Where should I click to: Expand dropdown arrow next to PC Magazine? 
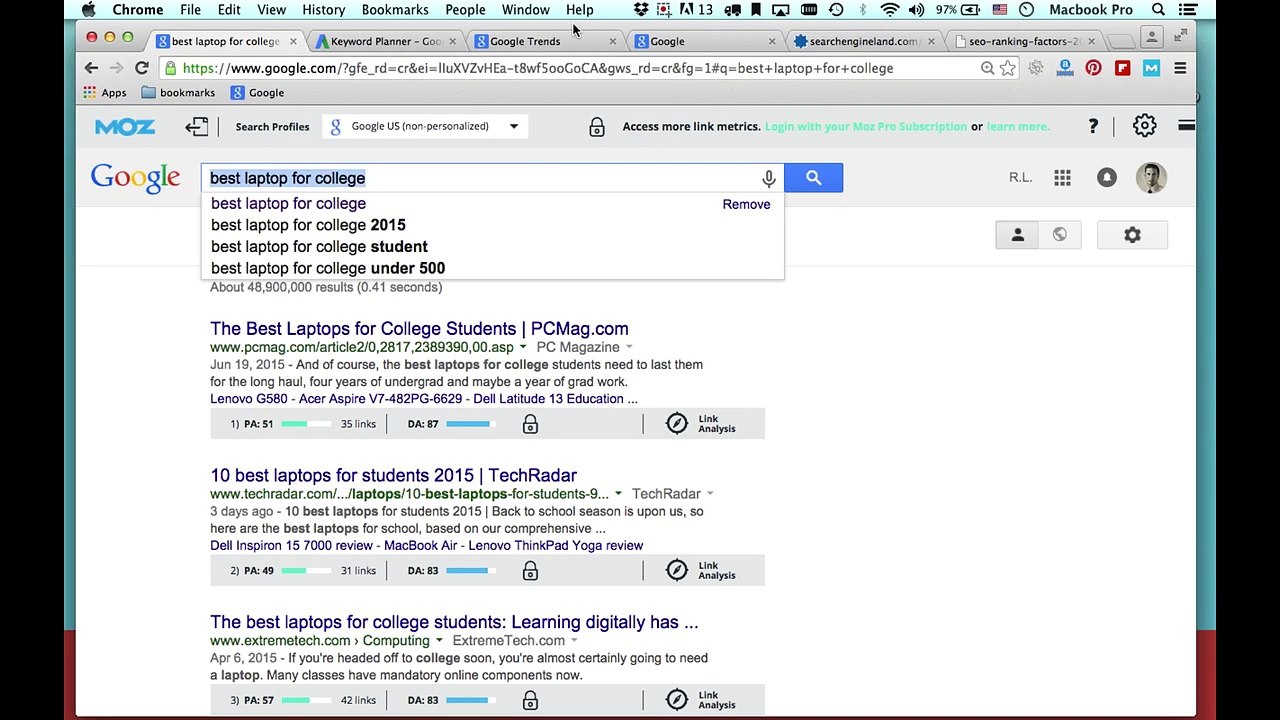point(628,348)
